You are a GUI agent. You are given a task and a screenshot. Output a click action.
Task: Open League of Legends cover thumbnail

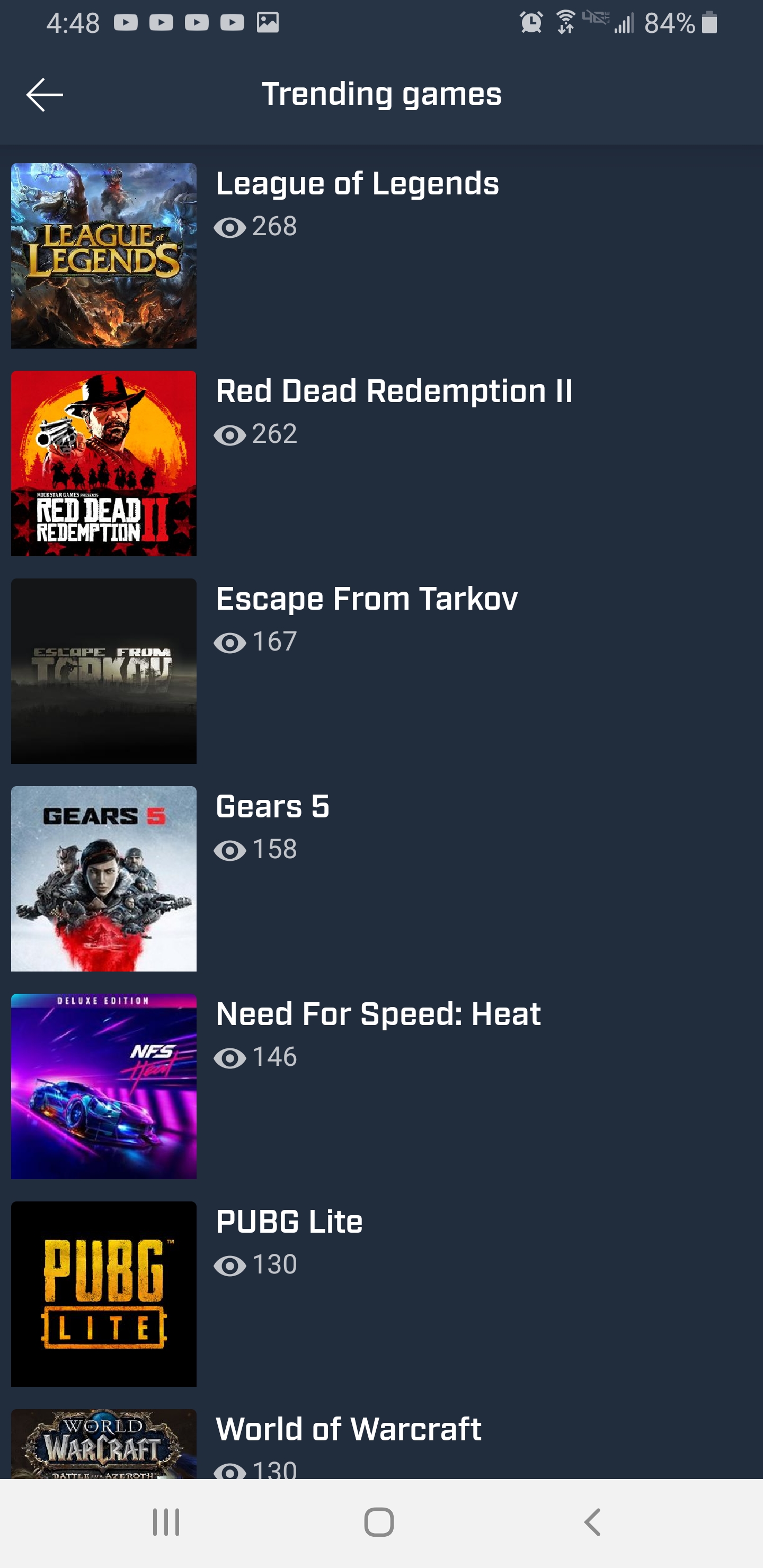click(103, 256)
